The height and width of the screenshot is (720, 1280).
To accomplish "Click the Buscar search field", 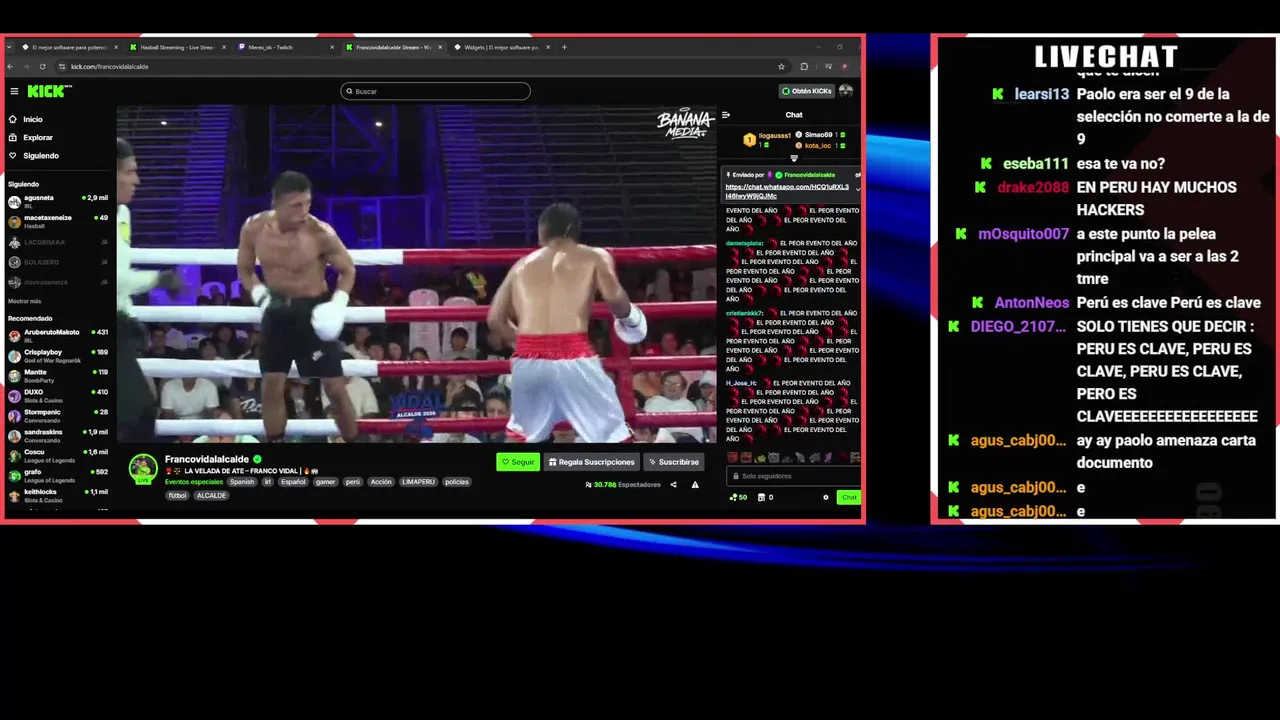I will click(x=435, y=91).
